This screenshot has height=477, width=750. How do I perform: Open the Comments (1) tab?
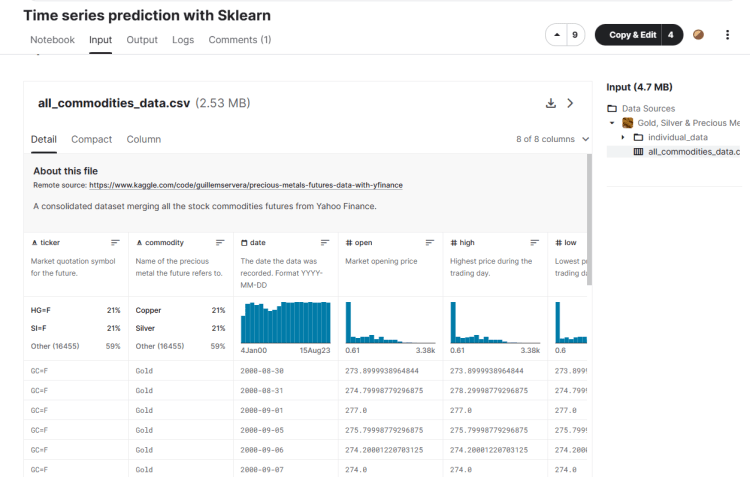point(239,40)
